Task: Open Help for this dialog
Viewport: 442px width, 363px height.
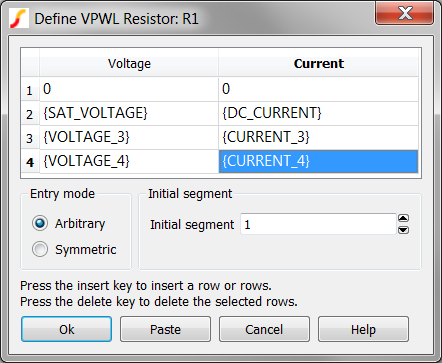Action: click(x=363, y=329)
